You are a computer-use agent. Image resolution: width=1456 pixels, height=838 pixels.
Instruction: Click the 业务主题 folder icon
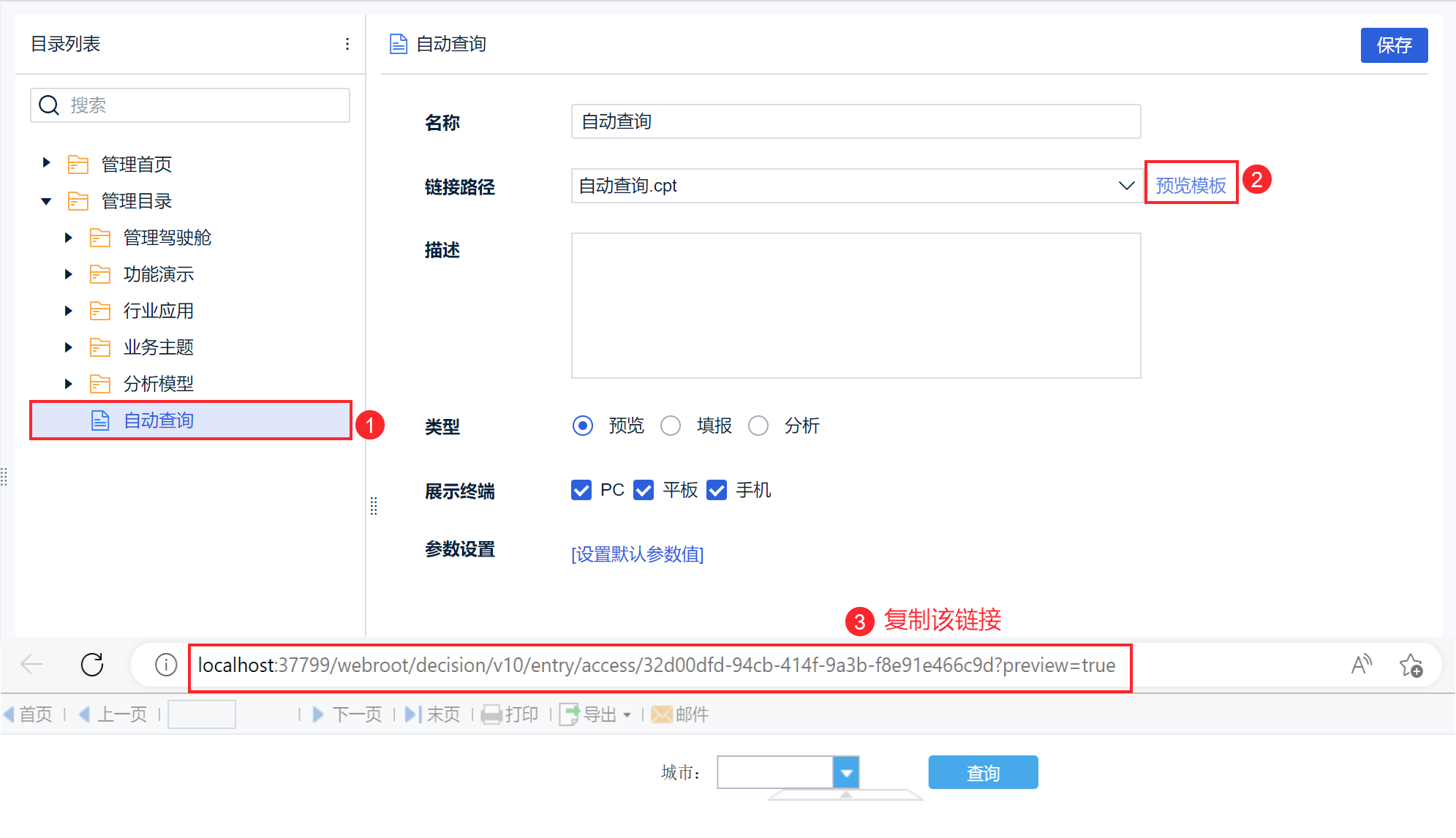(100, 347)
